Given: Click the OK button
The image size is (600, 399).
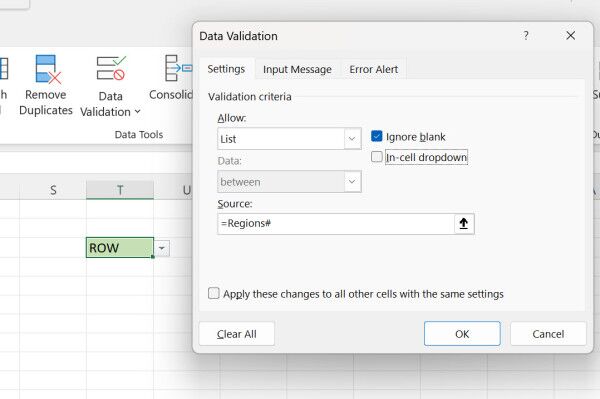Looking at the screenshot, I should (462, 334).
